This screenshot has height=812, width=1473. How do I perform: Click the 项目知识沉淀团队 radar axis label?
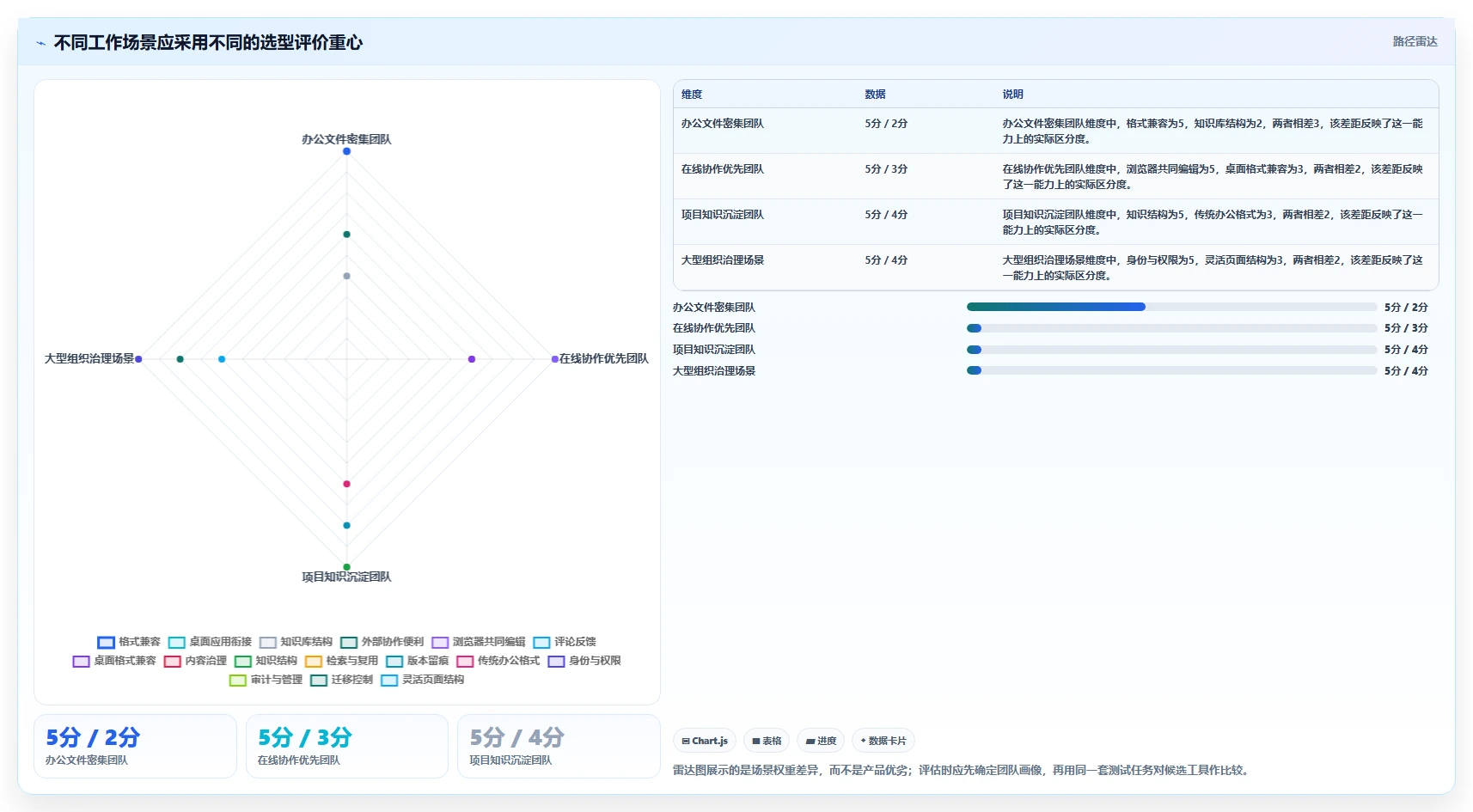tap(346, 577)
